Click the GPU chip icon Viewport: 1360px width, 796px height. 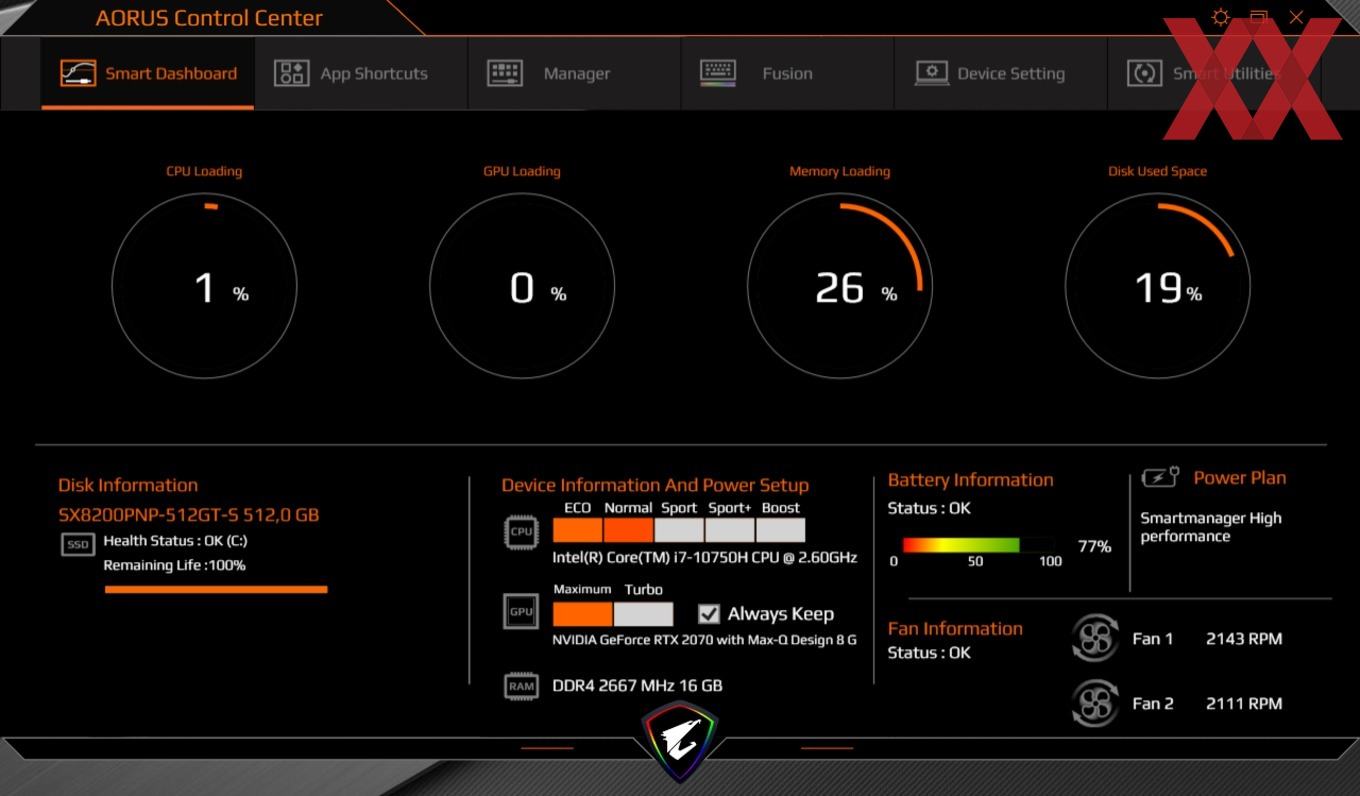click(x=521, y=612)
